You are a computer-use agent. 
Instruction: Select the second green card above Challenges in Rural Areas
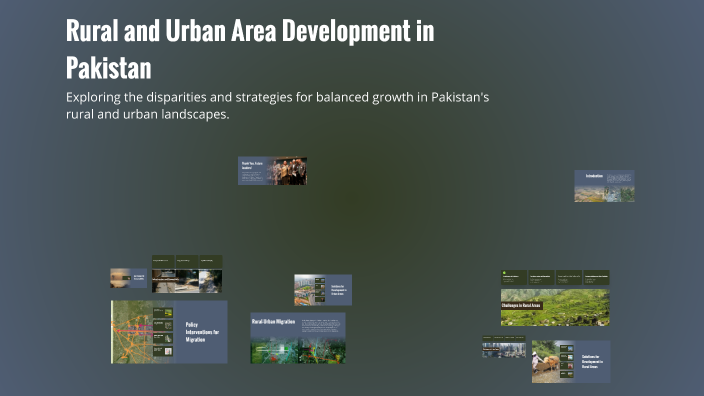pyautogui.click(x=541, y=277)
